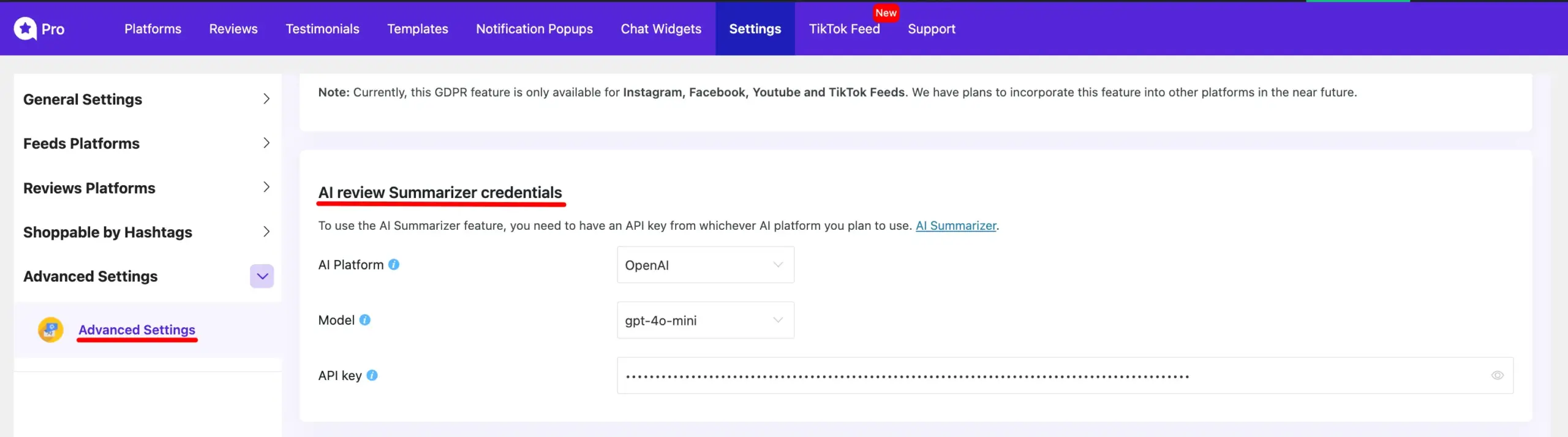
Task: Expand Shoppable by Hashtags chevron
Action: pos(266,232)
